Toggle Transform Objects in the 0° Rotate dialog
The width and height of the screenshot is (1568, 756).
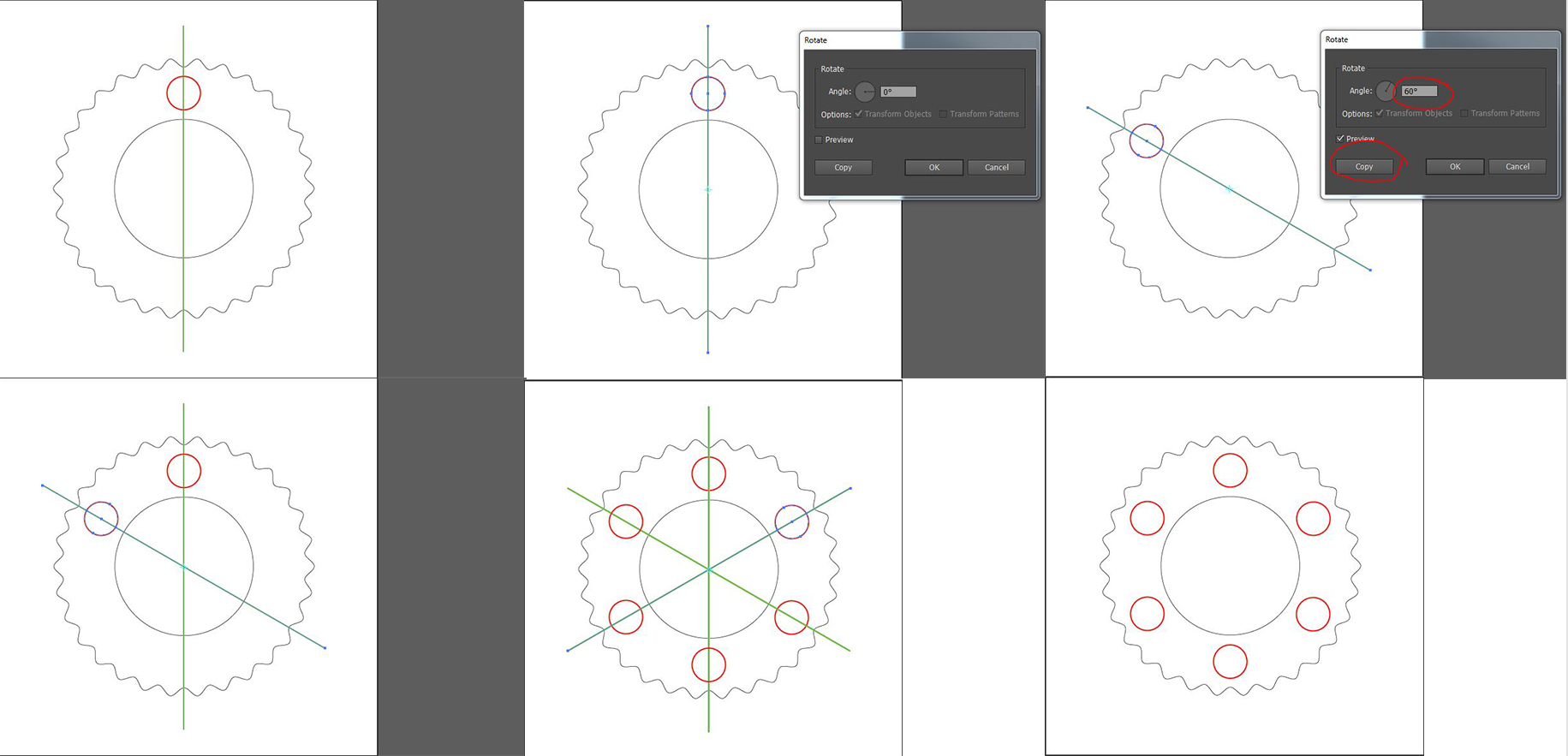coord(859,114)
